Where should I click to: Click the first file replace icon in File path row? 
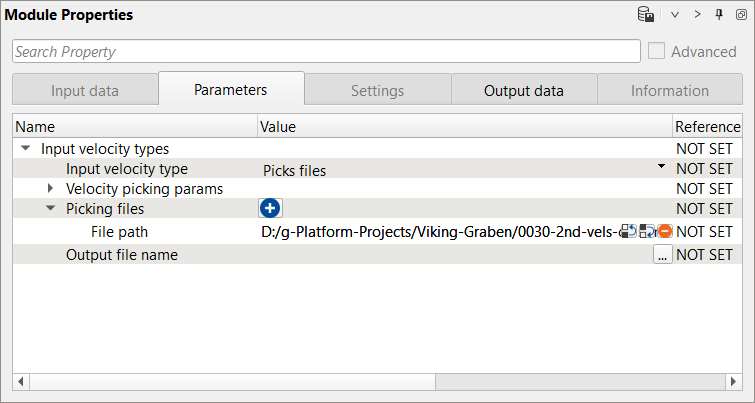(x=628, y=231)
